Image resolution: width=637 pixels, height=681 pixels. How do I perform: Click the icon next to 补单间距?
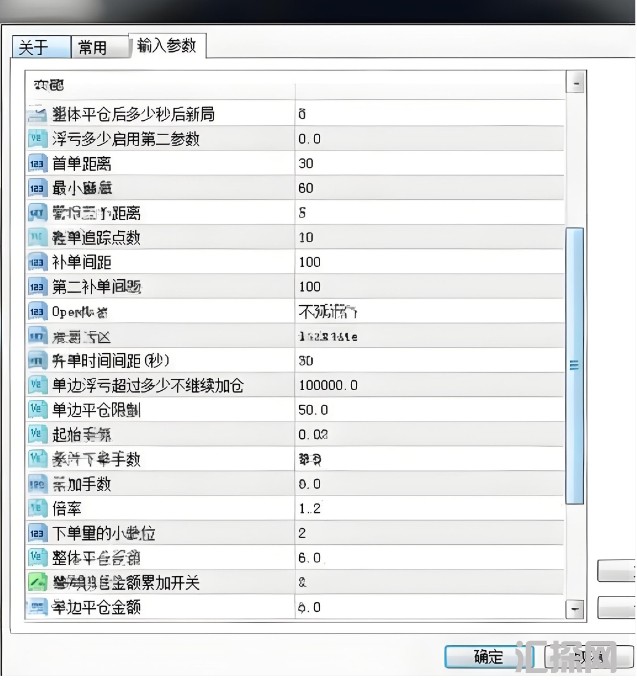(37, 262)
